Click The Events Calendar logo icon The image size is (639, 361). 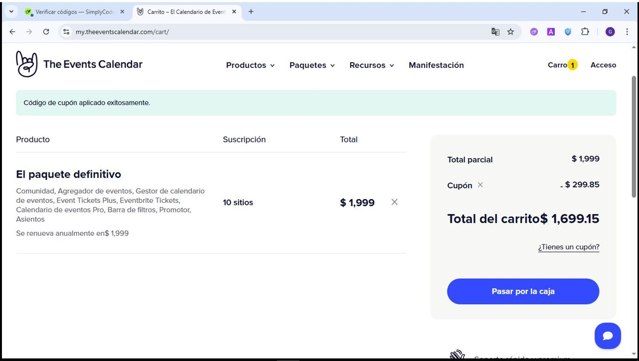pyautogui.click(x=26, y=64)
